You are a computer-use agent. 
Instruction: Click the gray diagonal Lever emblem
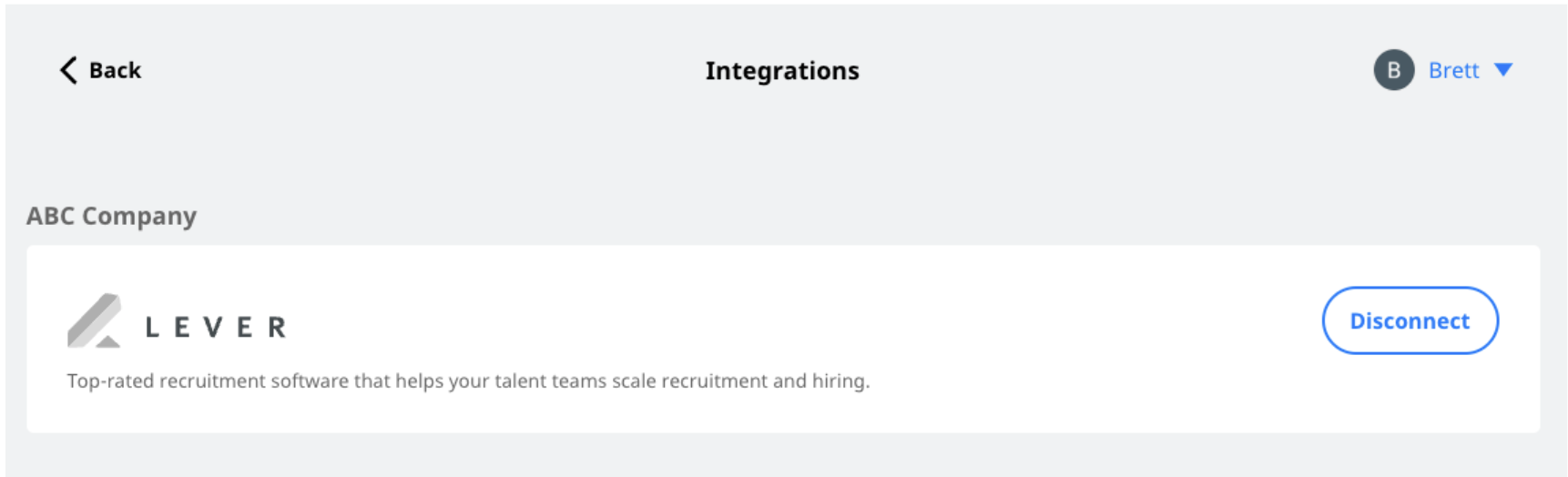pos(94,320)
